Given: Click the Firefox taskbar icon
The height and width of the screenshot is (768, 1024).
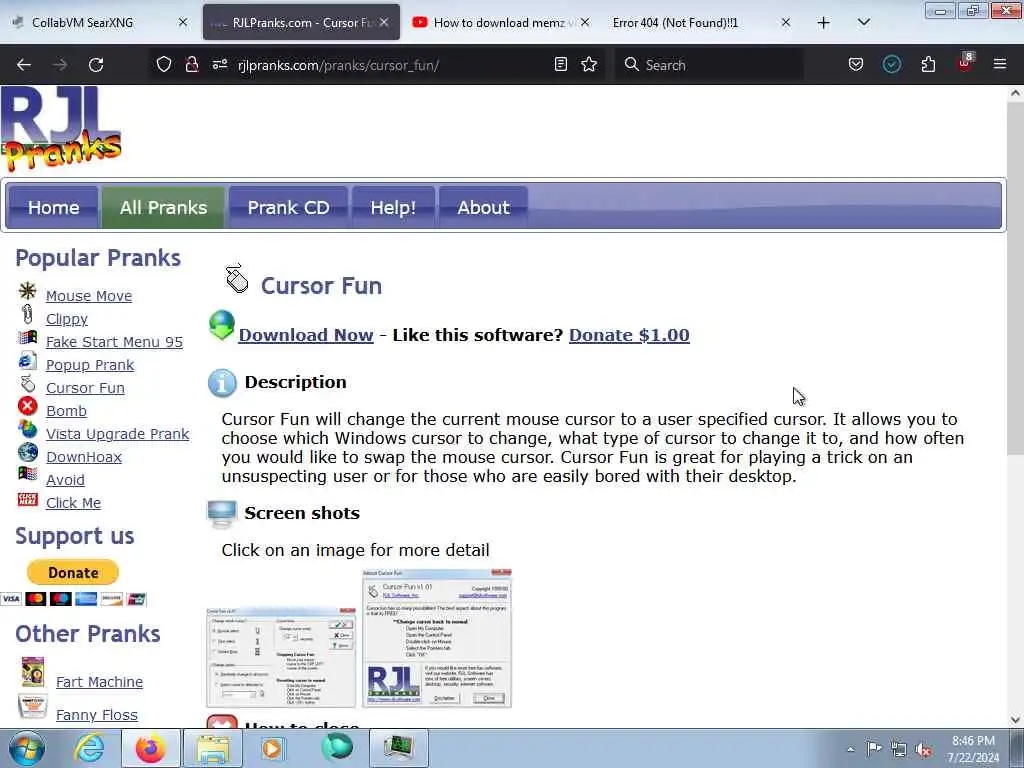Looking at the screenshot, I should click(x=150, y=748).
